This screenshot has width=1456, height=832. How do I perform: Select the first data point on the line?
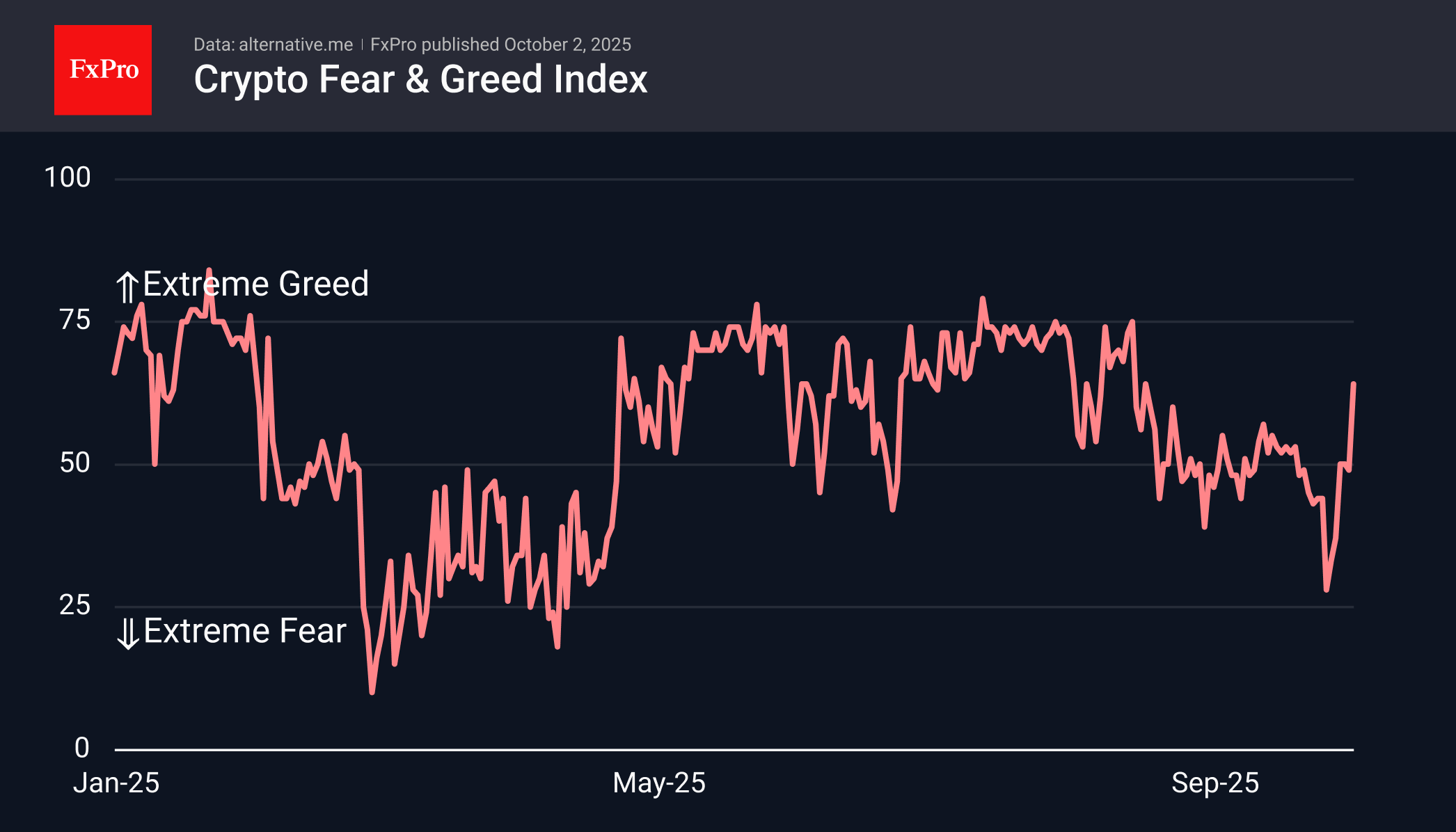click(x=115, y=373)
